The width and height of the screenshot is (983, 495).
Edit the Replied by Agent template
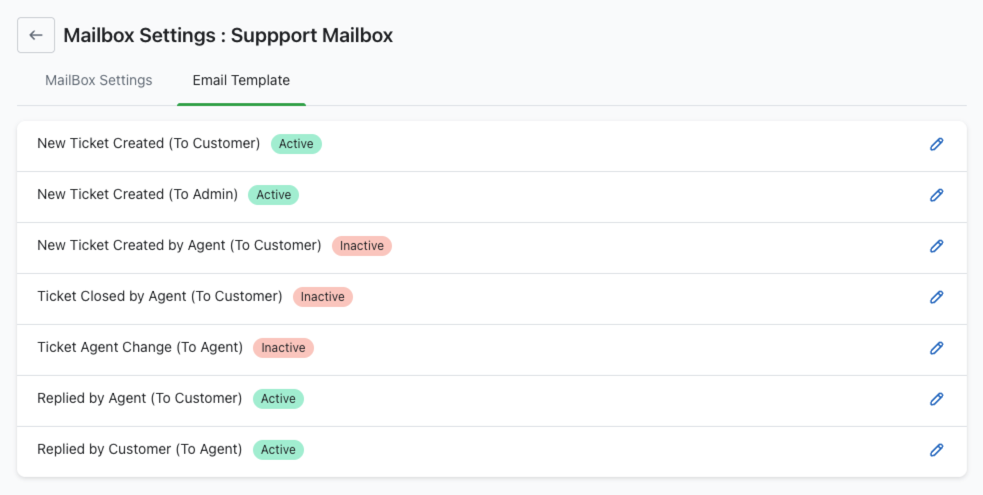(936, 399)
